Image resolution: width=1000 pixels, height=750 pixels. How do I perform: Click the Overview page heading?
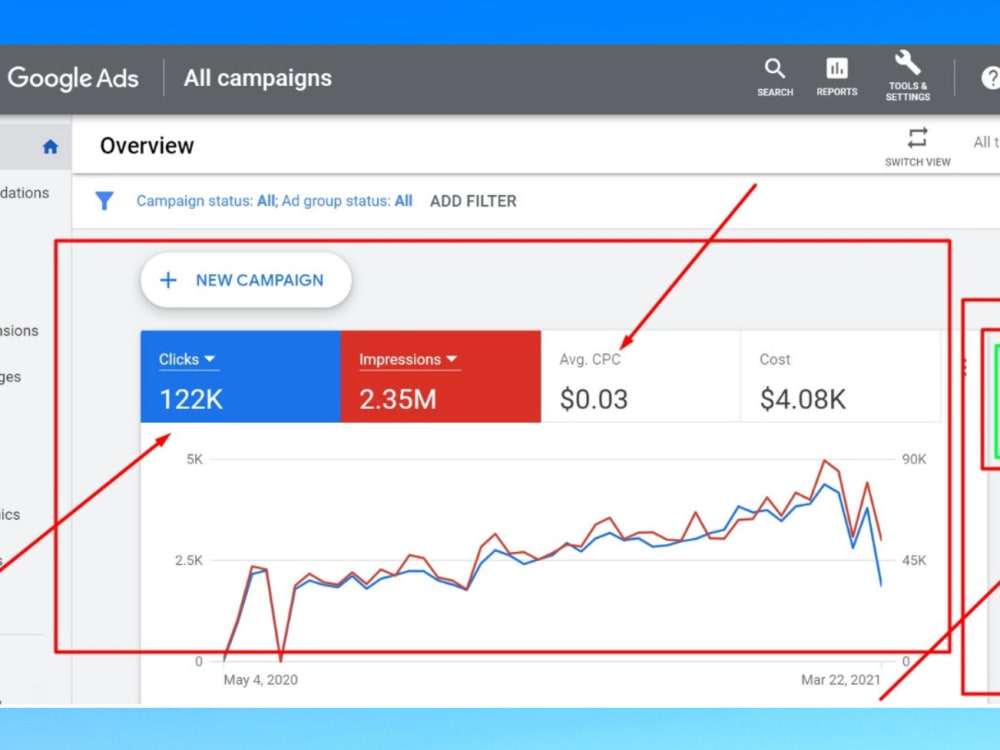(147, 145)
